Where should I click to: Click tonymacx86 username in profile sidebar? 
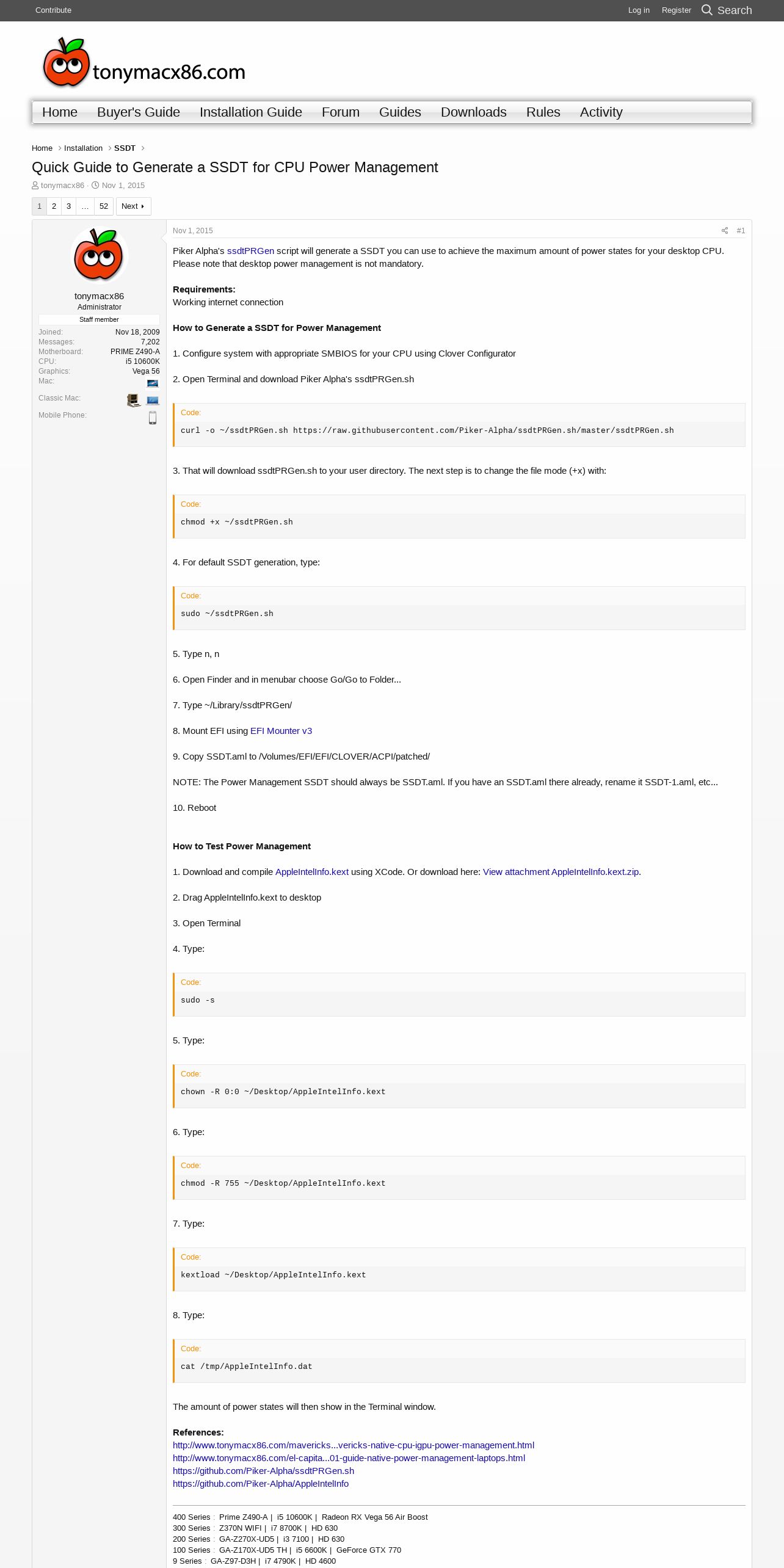coord(99,296)
